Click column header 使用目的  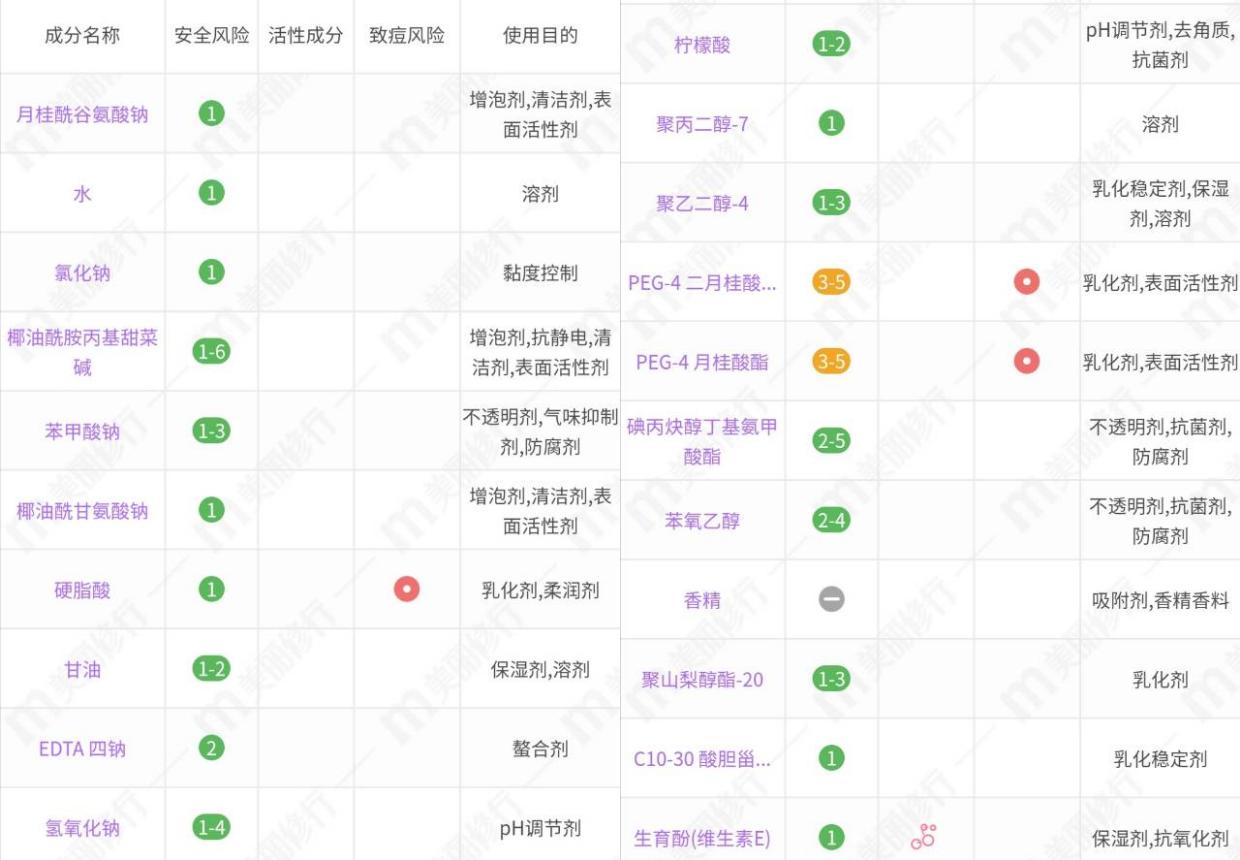[x=540, y=35]
